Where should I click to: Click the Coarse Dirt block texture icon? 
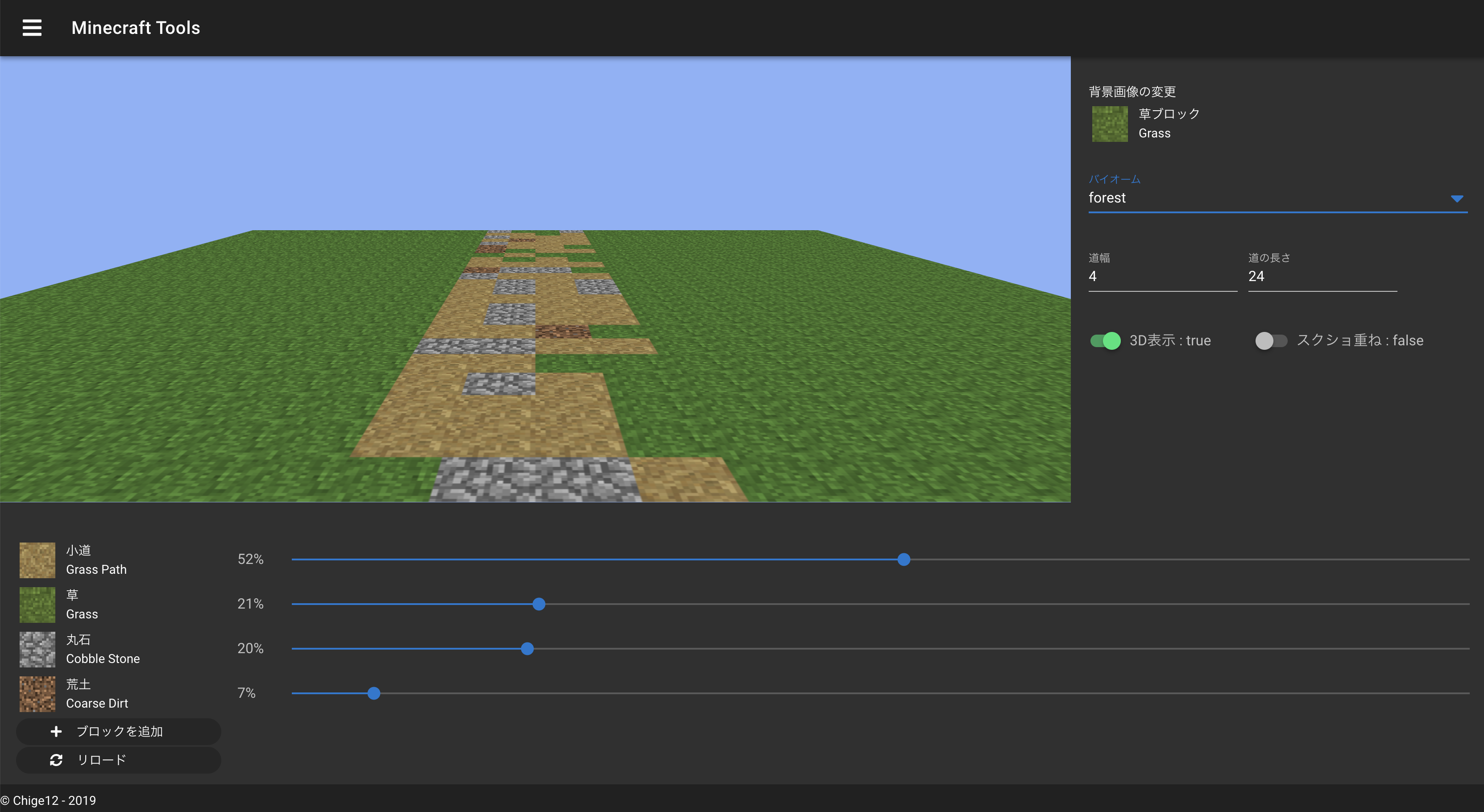point(37,694)
